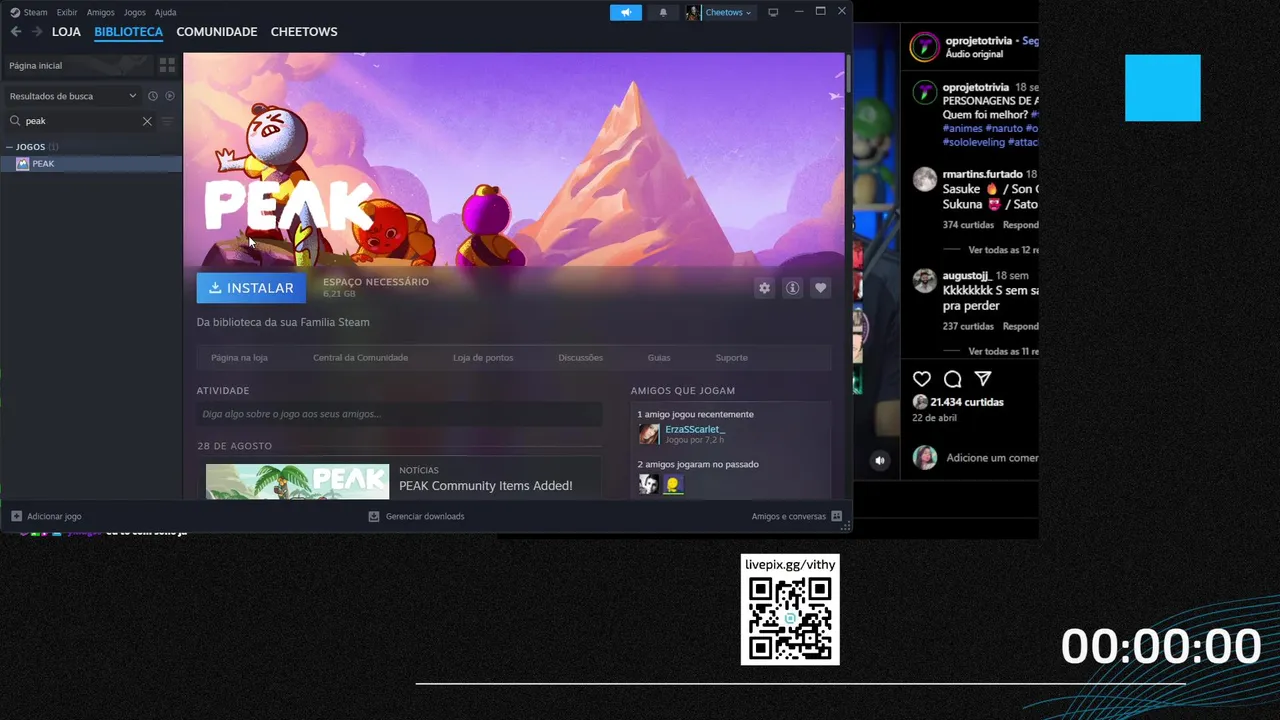Click the library search field
This screenshot has height=720, width=1280.
pyautogui.click(x=80, y=121)
